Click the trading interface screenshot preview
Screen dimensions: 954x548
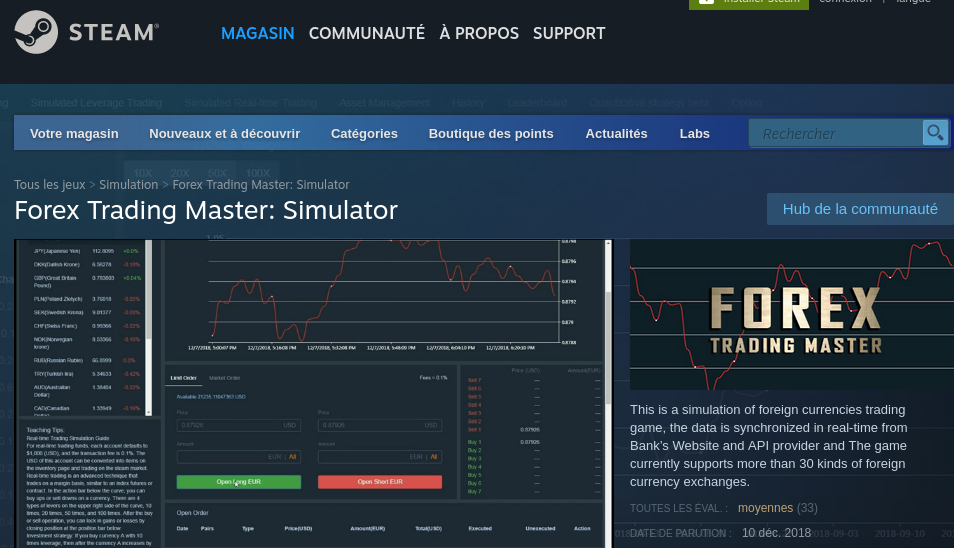tap(313, 394)
